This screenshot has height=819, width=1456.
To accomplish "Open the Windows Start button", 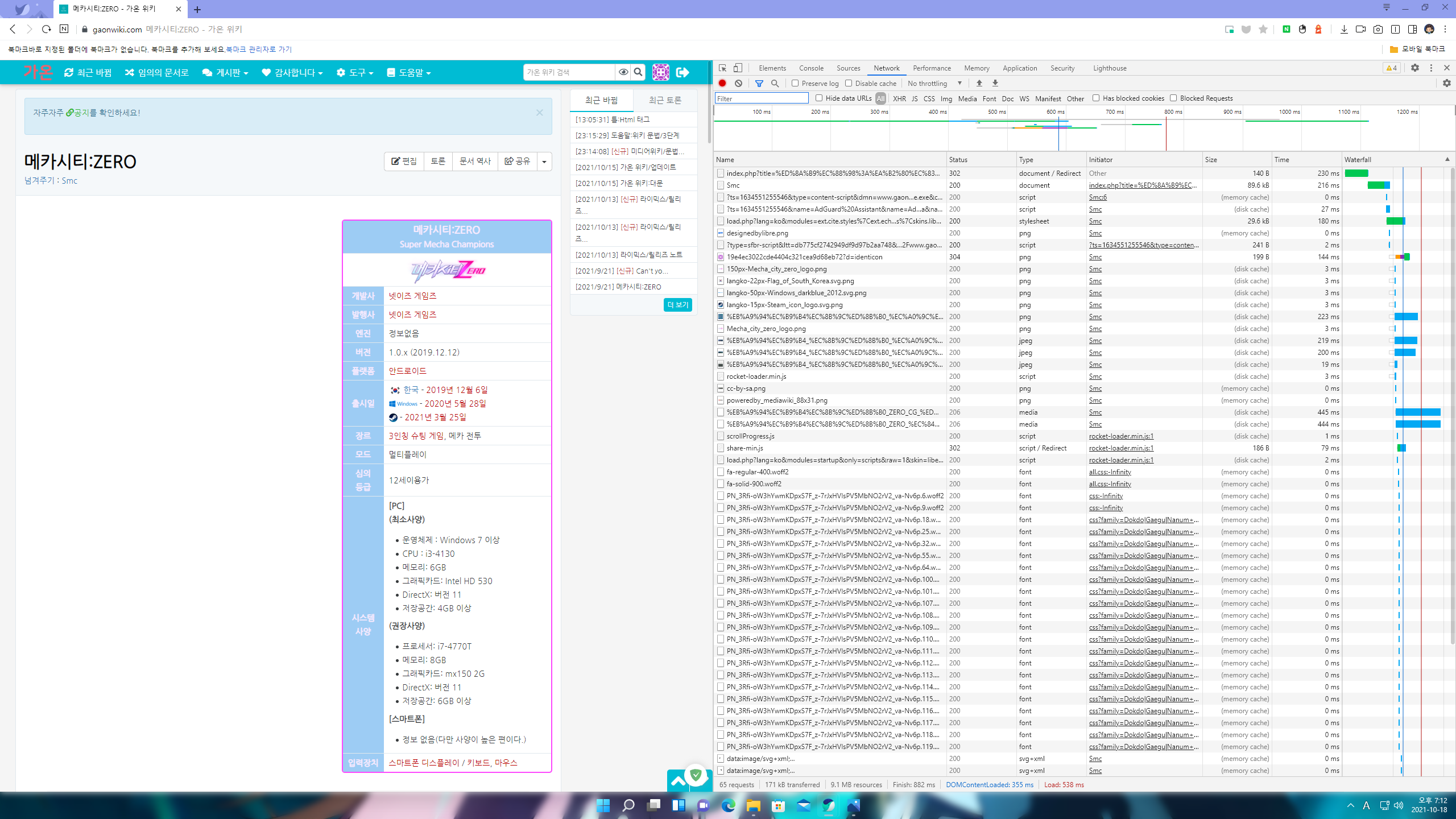I will tap(603, 805).
